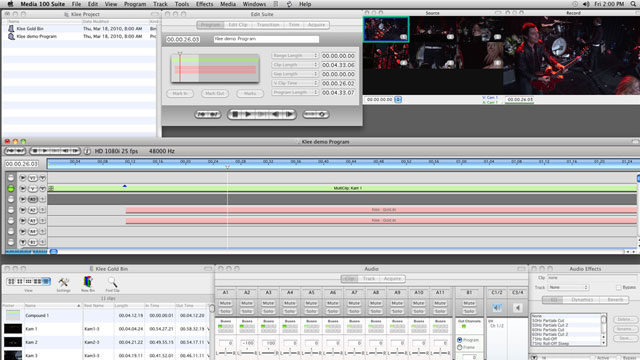
Task: Switch to the Edit Clip tab
Action: coord(238,25)
